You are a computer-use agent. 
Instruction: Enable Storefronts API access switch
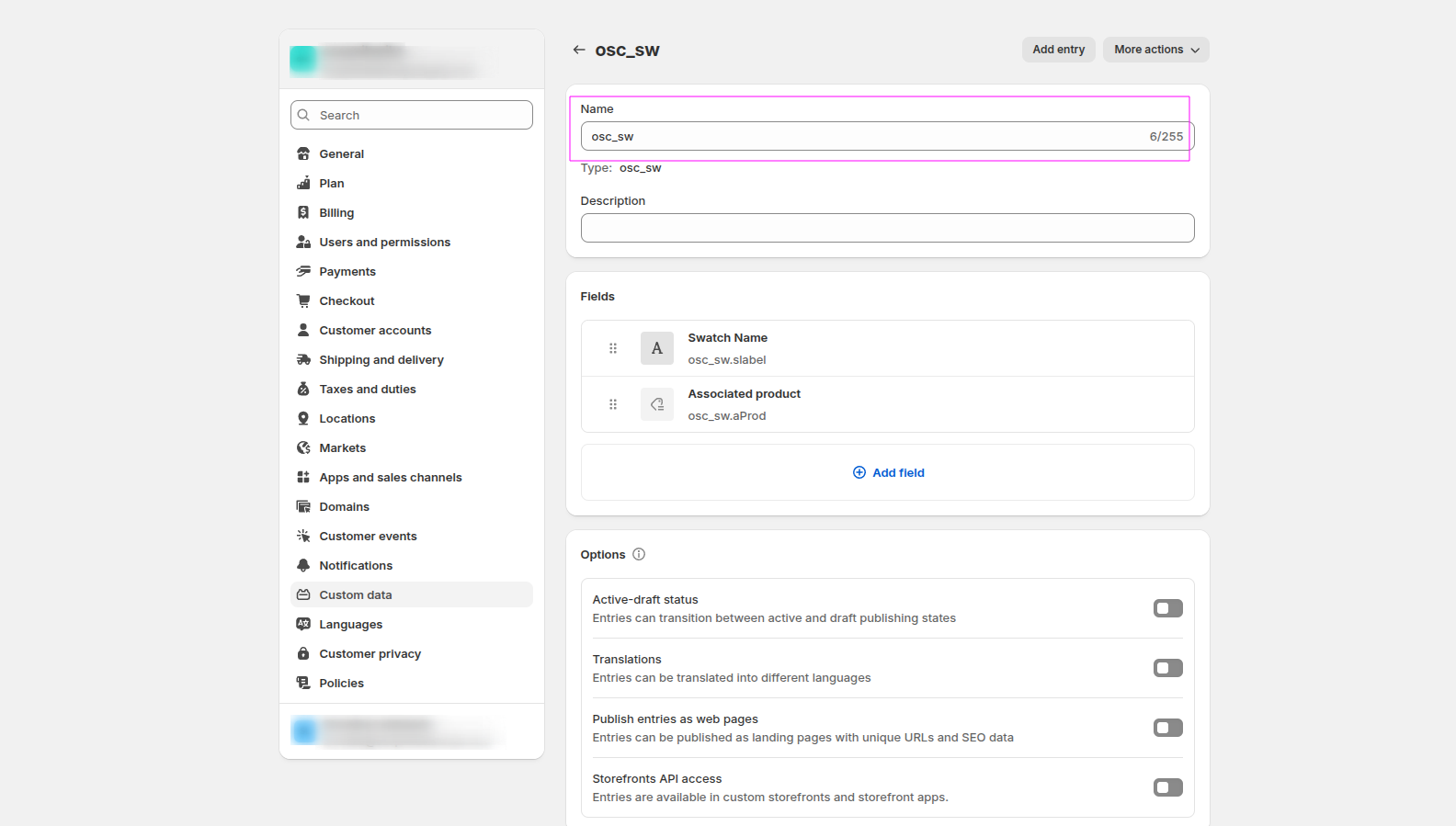coord(1168,787)
